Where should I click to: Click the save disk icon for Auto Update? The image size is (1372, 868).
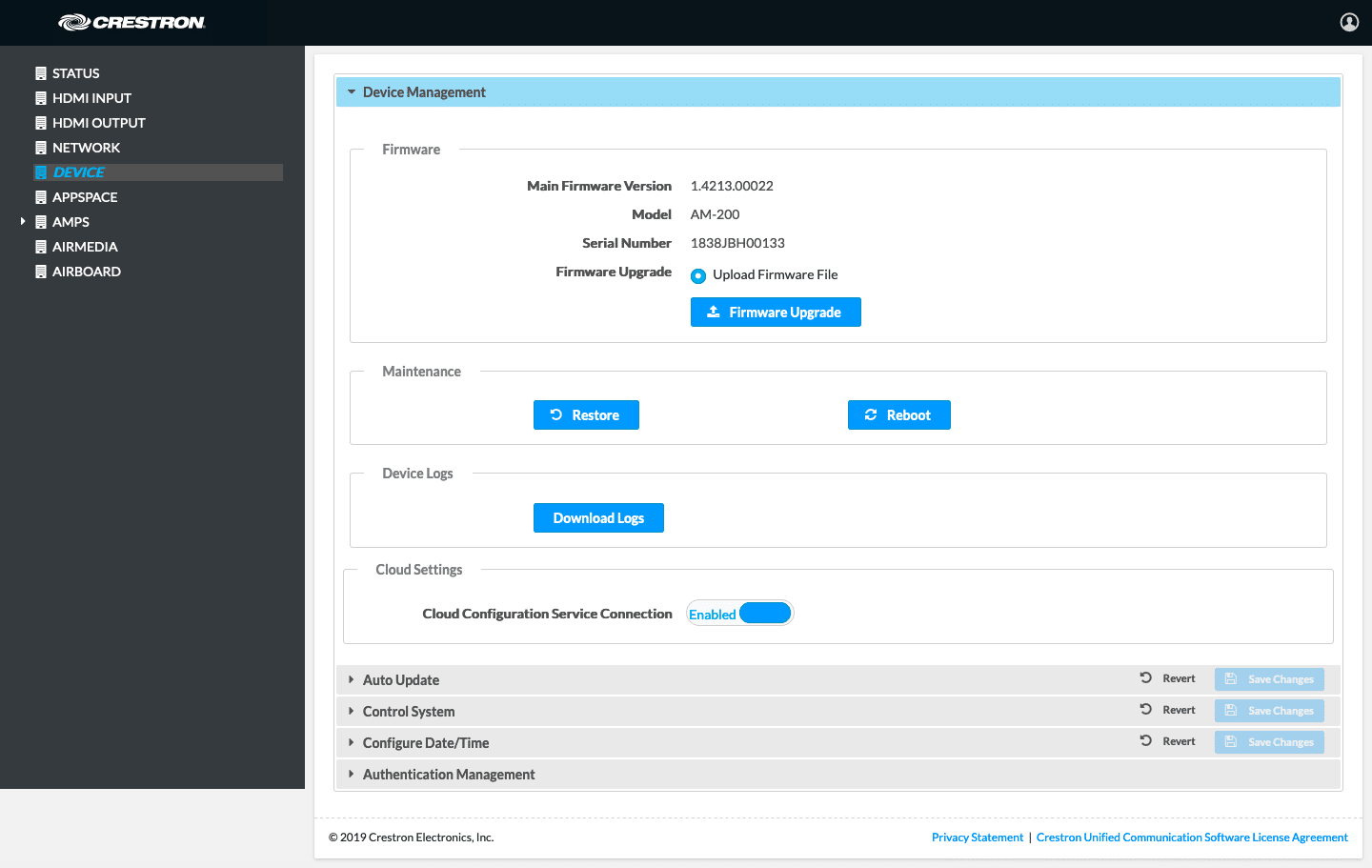click(x=1231, y=679)
